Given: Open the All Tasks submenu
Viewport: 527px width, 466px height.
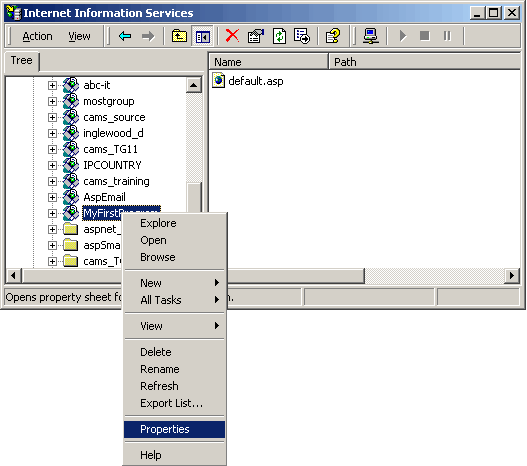Looking at the screenshot, I should (x=174, y=300).
